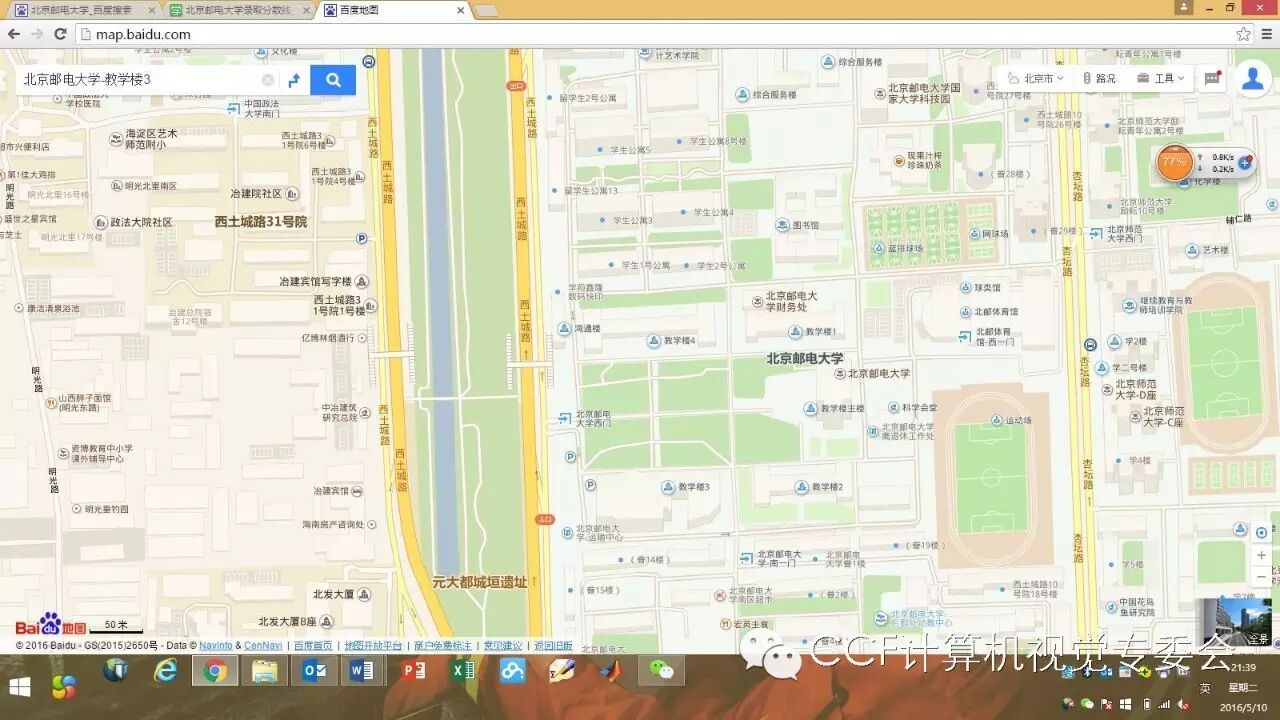Open route directions arrow icon
This screenshot has height=720, width=1280.
pyautogui.click(x=294, y=80)
